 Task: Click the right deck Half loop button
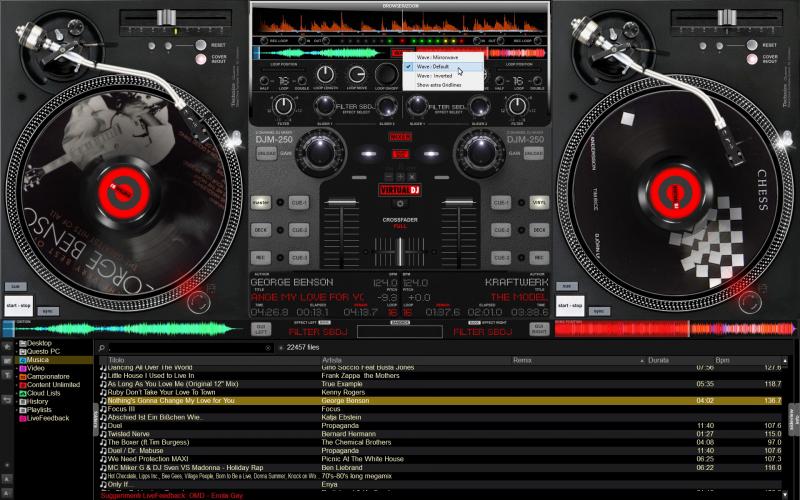click(x=499, y=81)
